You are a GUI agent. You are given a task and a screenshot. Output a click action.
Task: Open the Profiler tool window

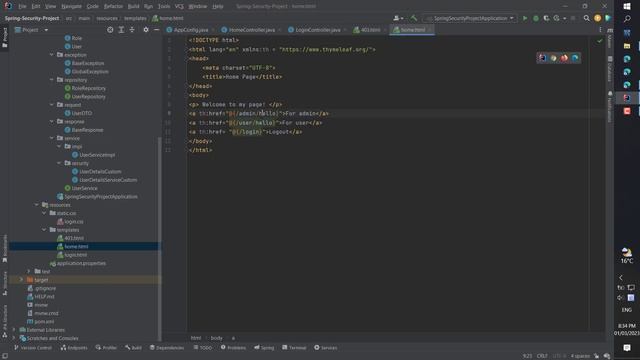[x=106, y=348]
